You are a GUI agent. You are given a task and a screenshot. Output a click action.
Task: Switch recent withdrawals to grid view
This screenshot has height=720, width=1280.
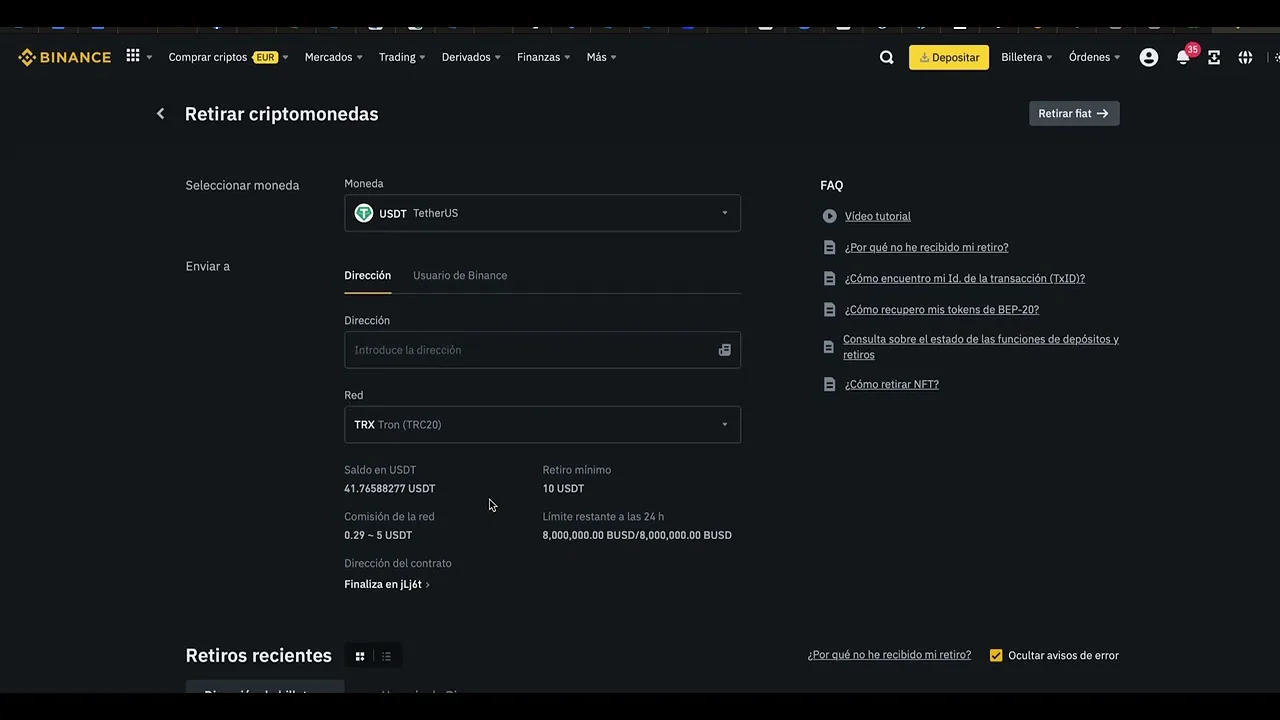[x=360, y=656]
